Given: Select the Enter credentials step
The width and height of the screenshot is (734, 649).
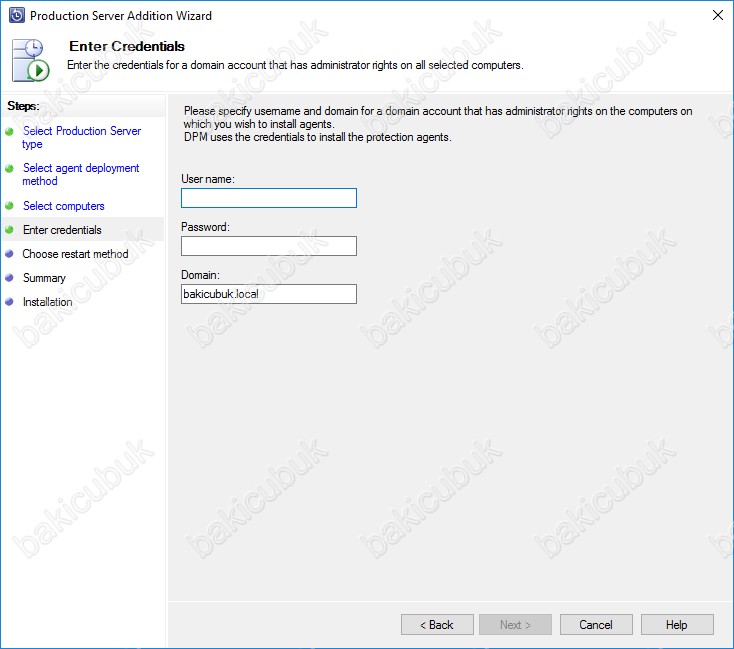Looking at the screenshot, I should click(62, 230).
